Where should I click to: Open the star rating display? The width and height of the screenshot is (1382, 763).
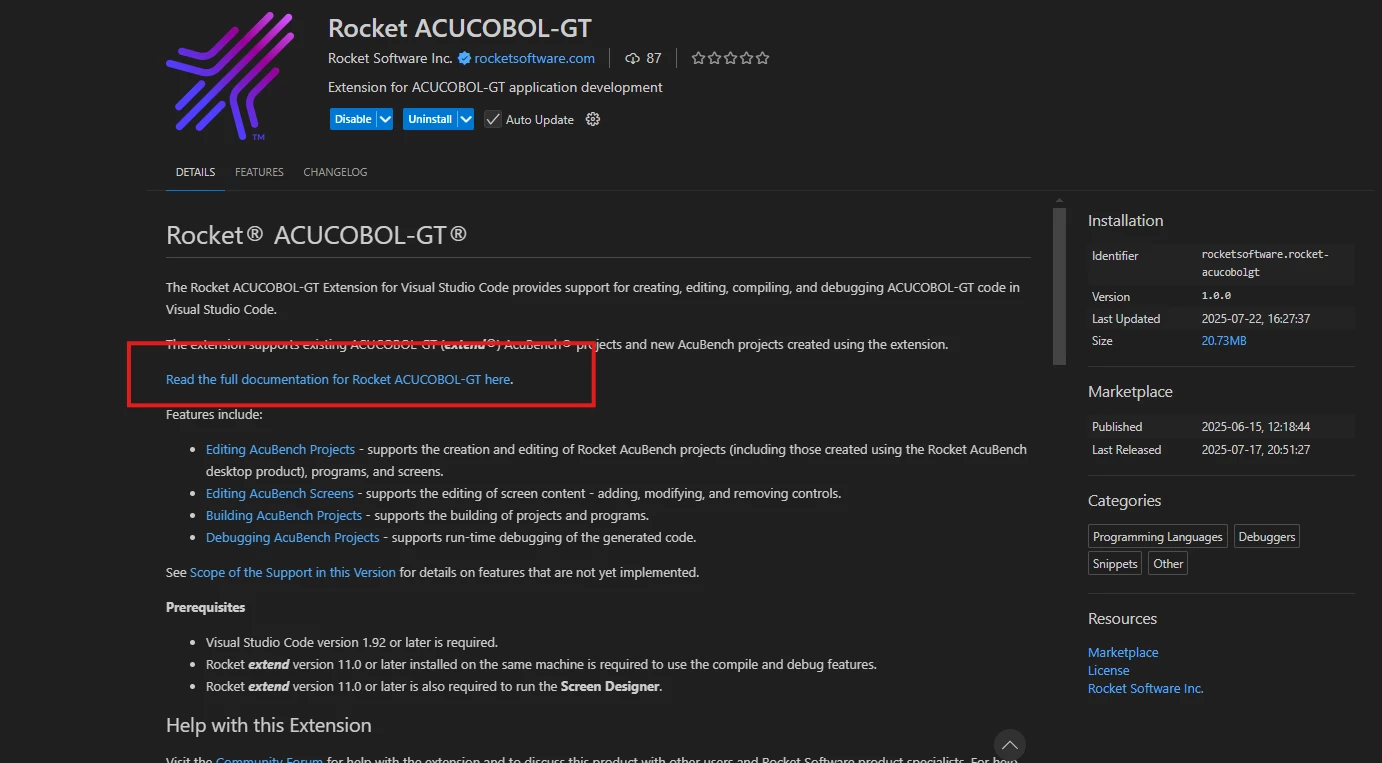click(730, 58)
